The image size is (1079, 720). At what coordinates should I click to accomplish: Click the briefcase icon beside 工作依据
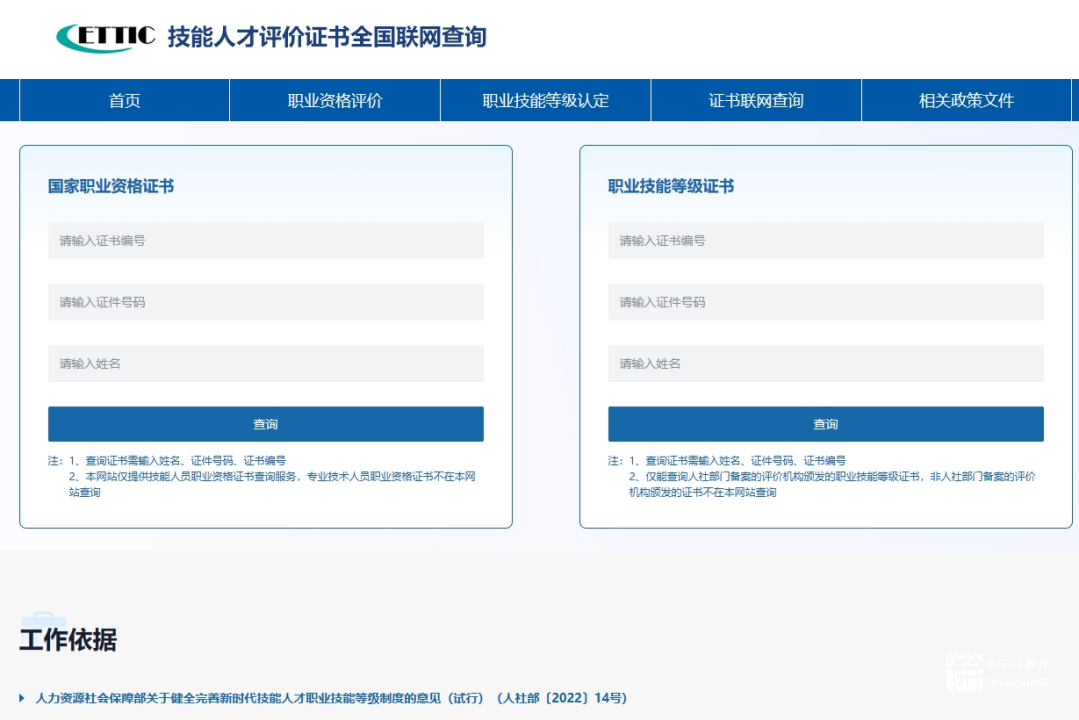[42, 622]
